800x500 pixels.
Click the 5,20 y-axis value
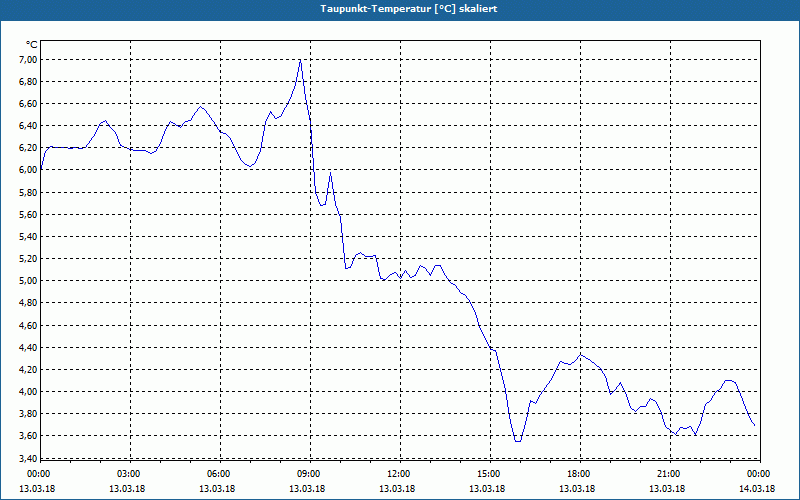(x=29, y=259)
